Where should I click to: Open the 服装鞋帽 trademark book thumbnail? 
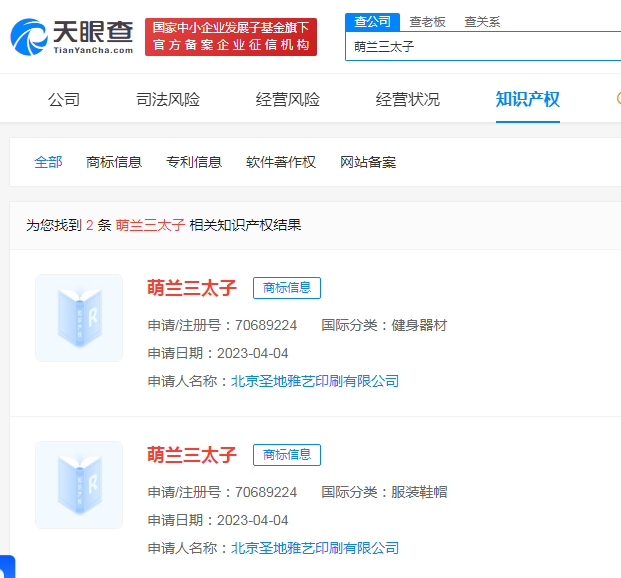tap(79, 485)
